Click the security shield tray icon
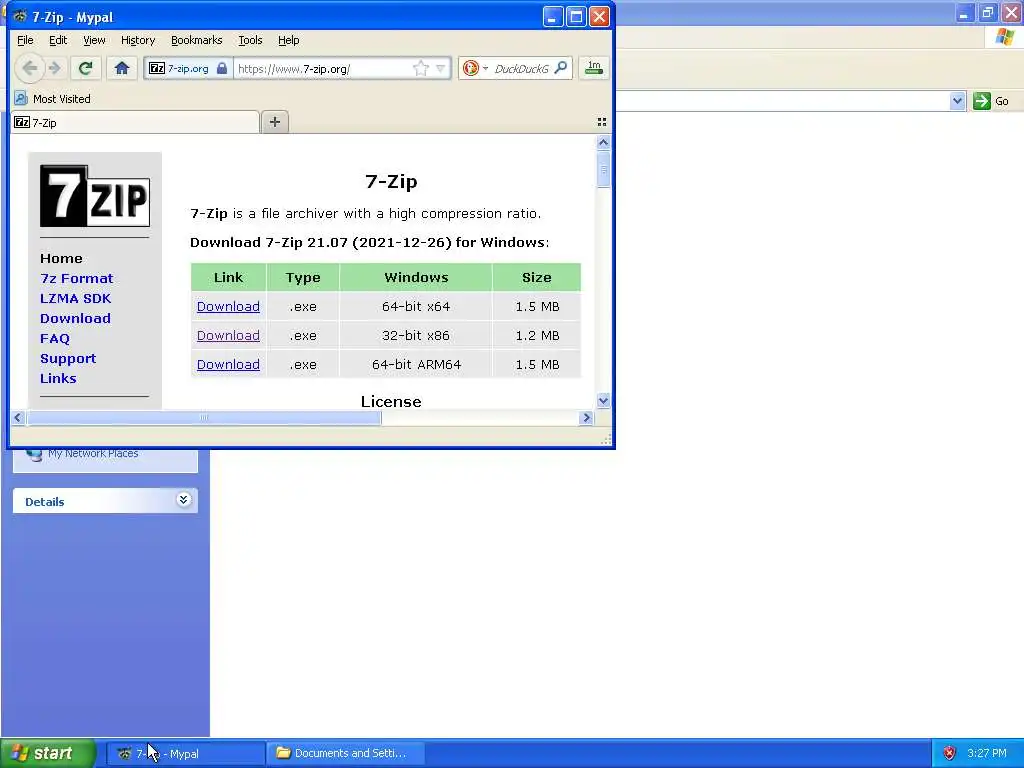 click(x=949, y=754)
